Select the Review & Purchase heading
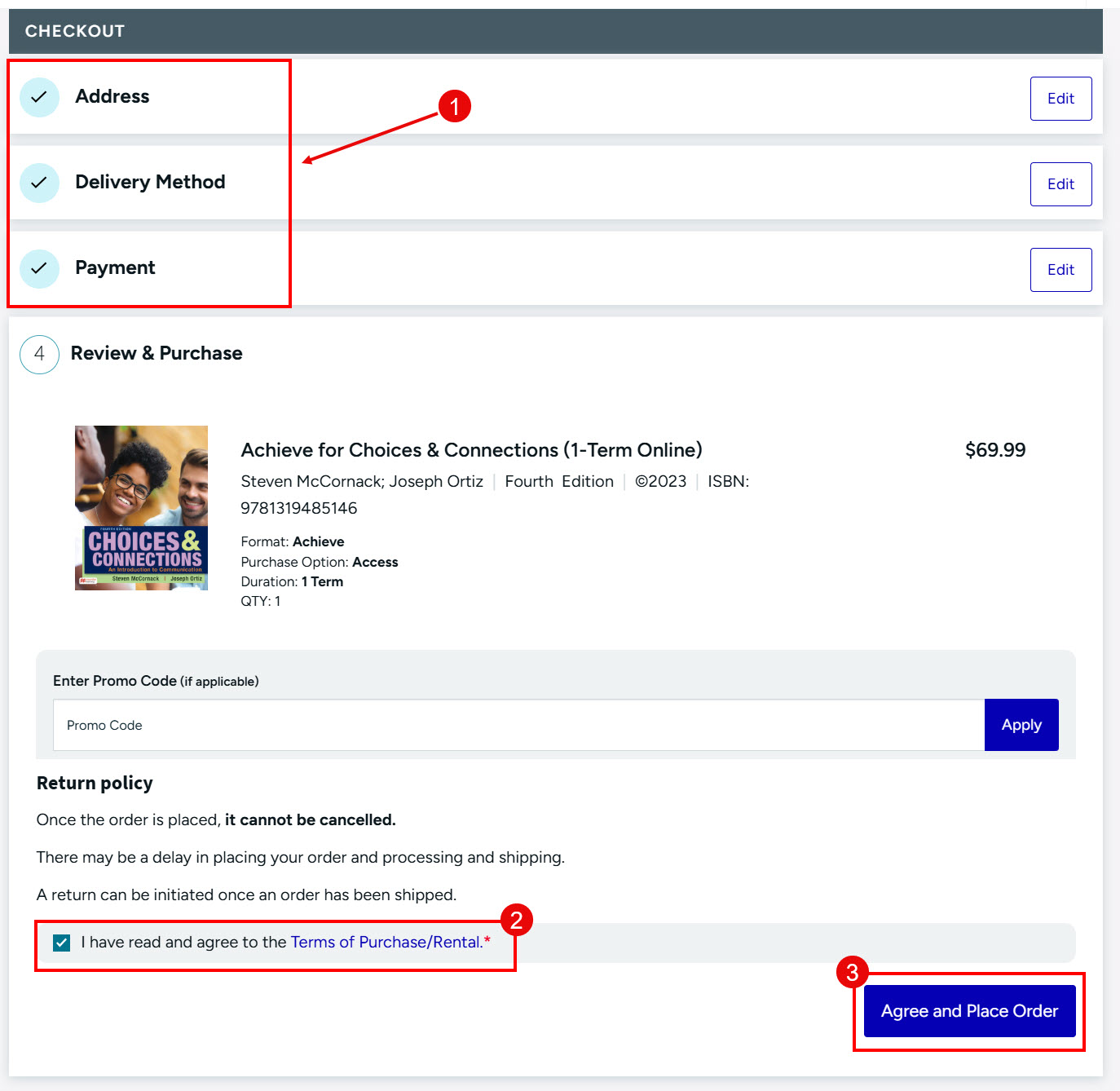 tap(157, 353)
